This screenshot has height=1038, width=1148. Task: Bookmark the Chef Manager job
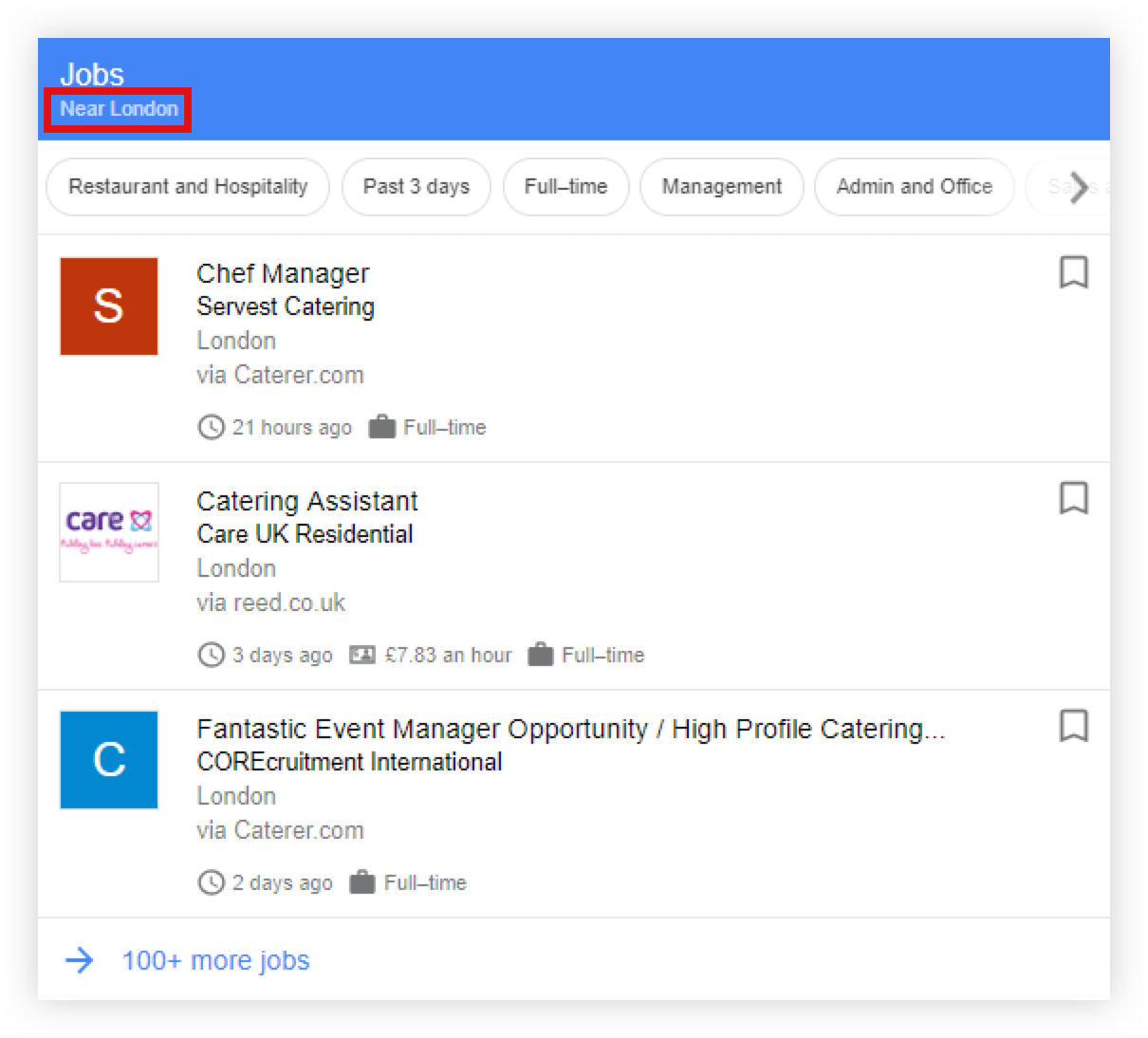pos(1073,272)
